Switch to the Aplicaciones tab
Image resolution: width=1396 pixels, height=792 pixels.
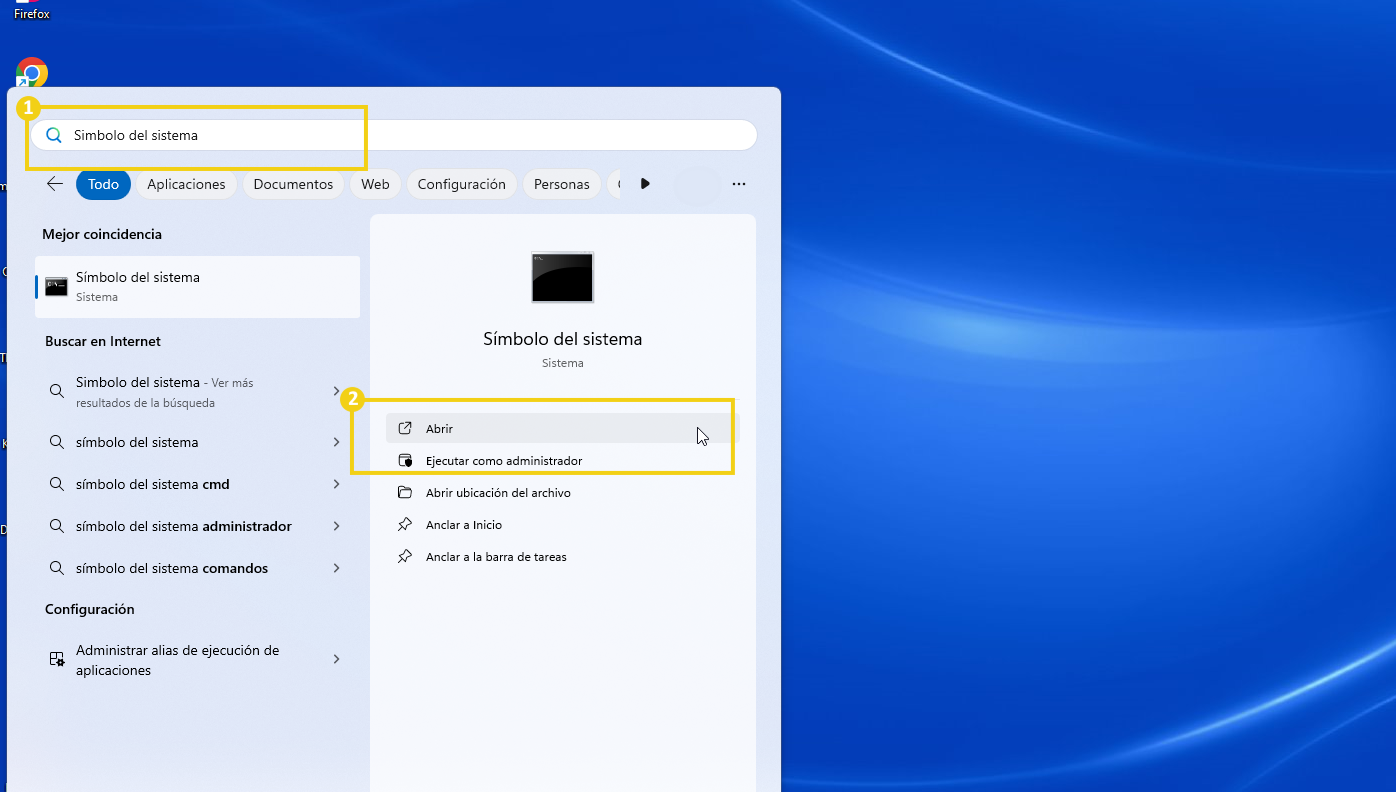186,184
